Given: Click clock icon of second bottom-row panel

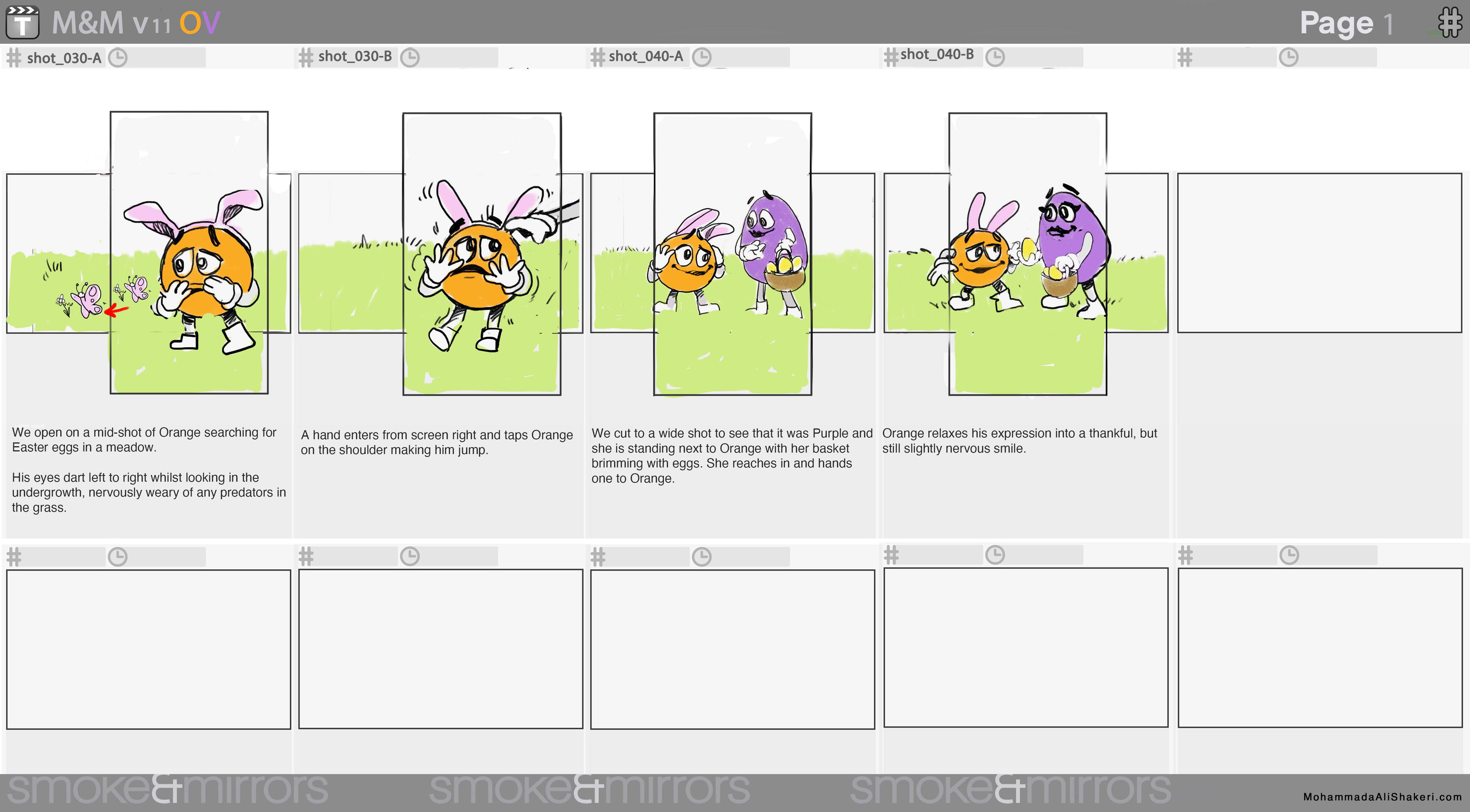Looking at the screenshot, I should pos(410,556).
